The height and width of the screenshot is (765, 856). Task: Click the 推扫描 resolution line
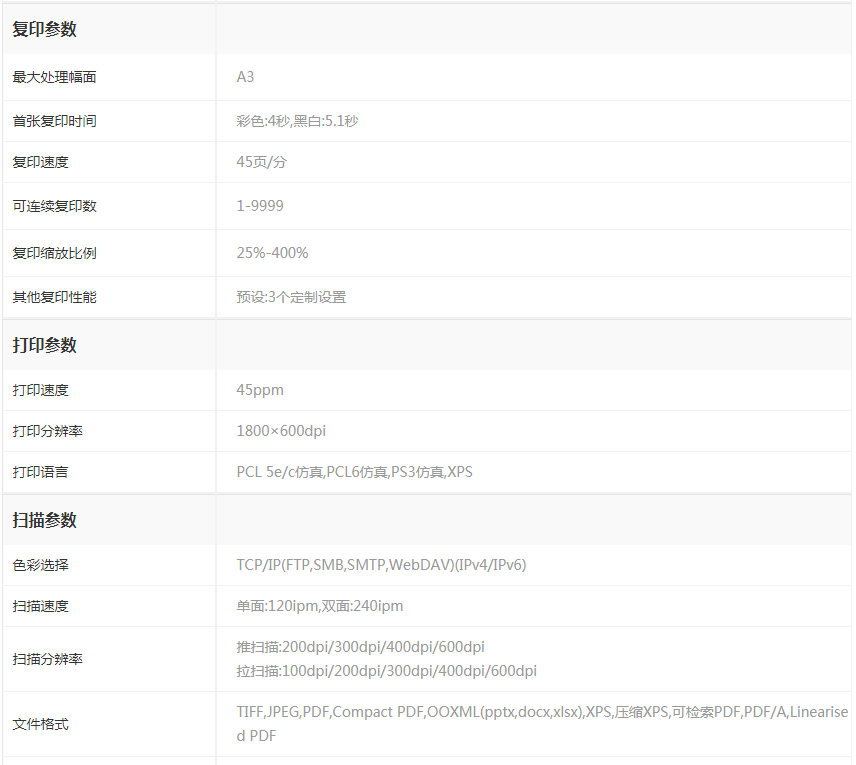[x=360, y=647]
